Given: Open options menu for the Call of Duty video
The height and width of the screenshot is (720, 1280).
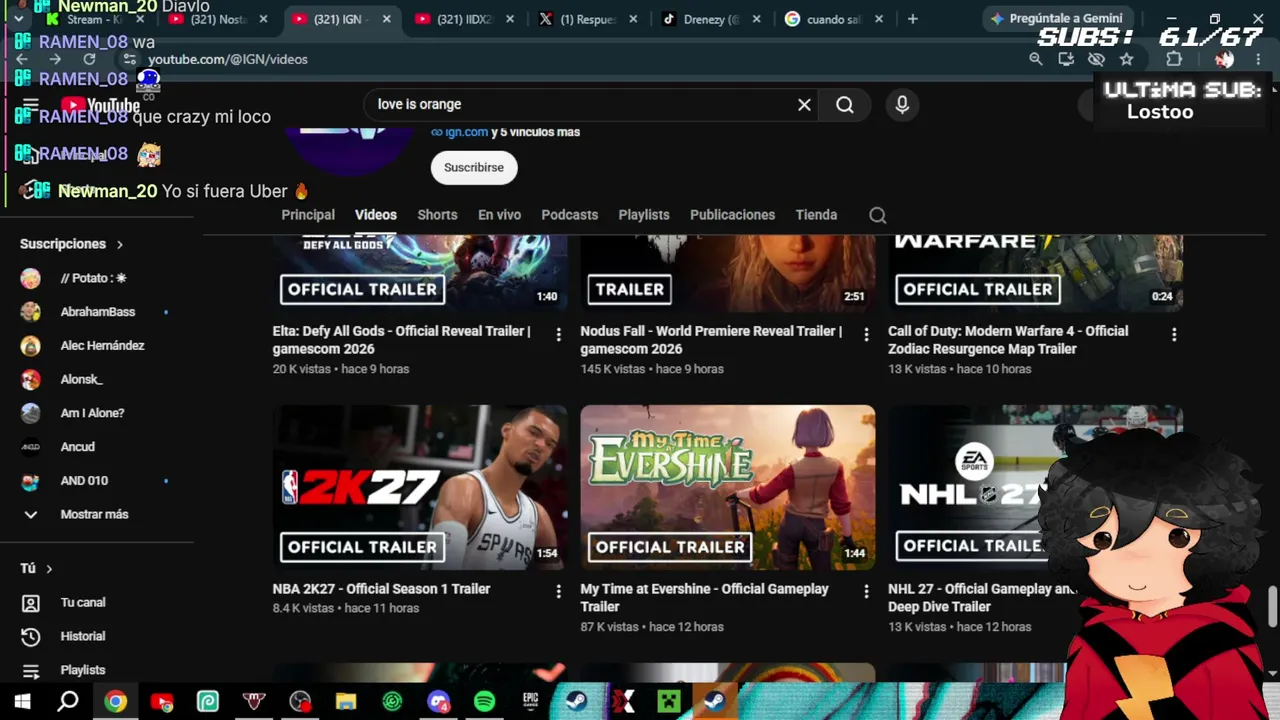Looking at the screenshot, I should click(1174, 335).
